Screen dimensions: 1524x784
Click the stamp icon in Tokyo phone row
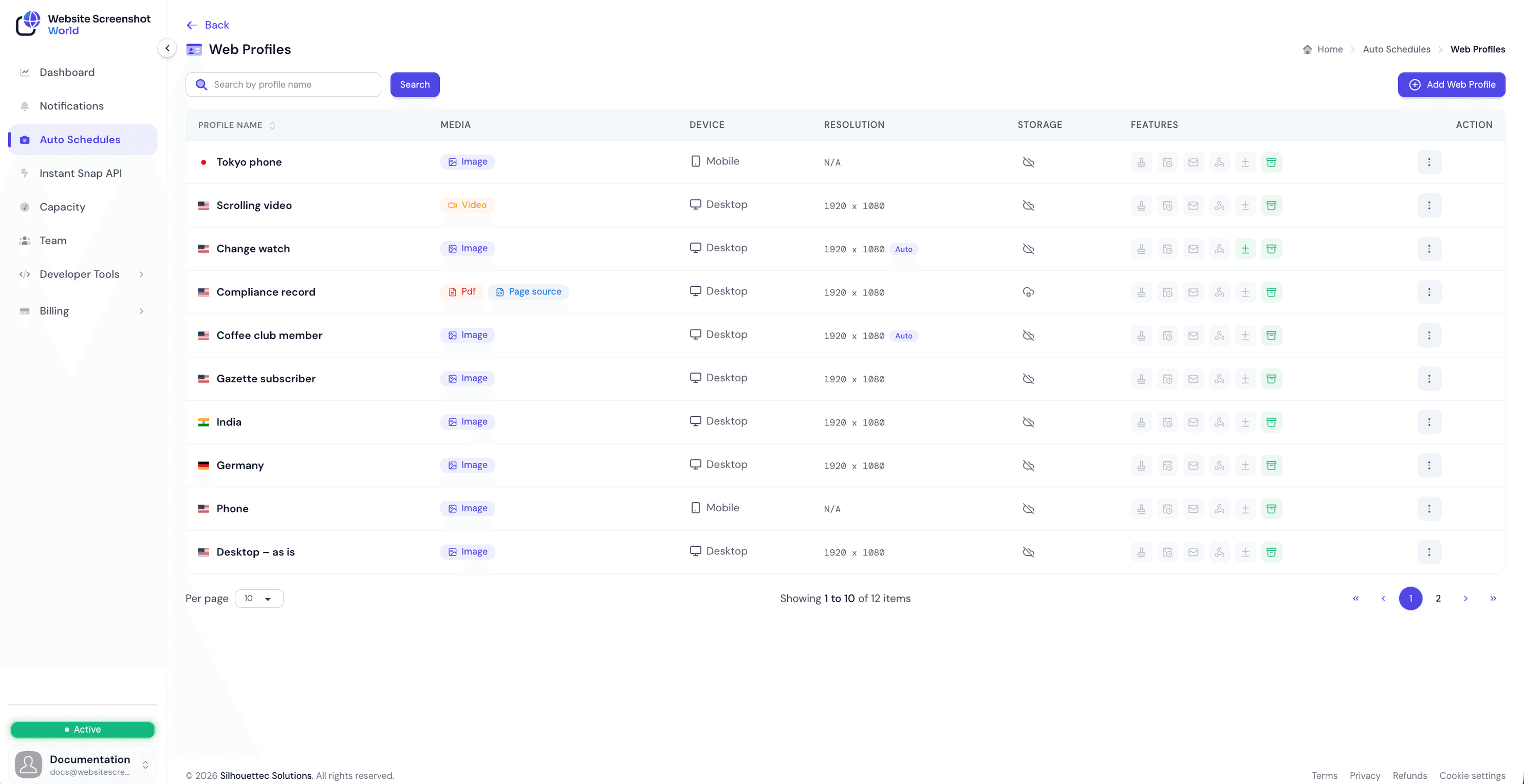pyautogui.click(x=1141, y=162)
